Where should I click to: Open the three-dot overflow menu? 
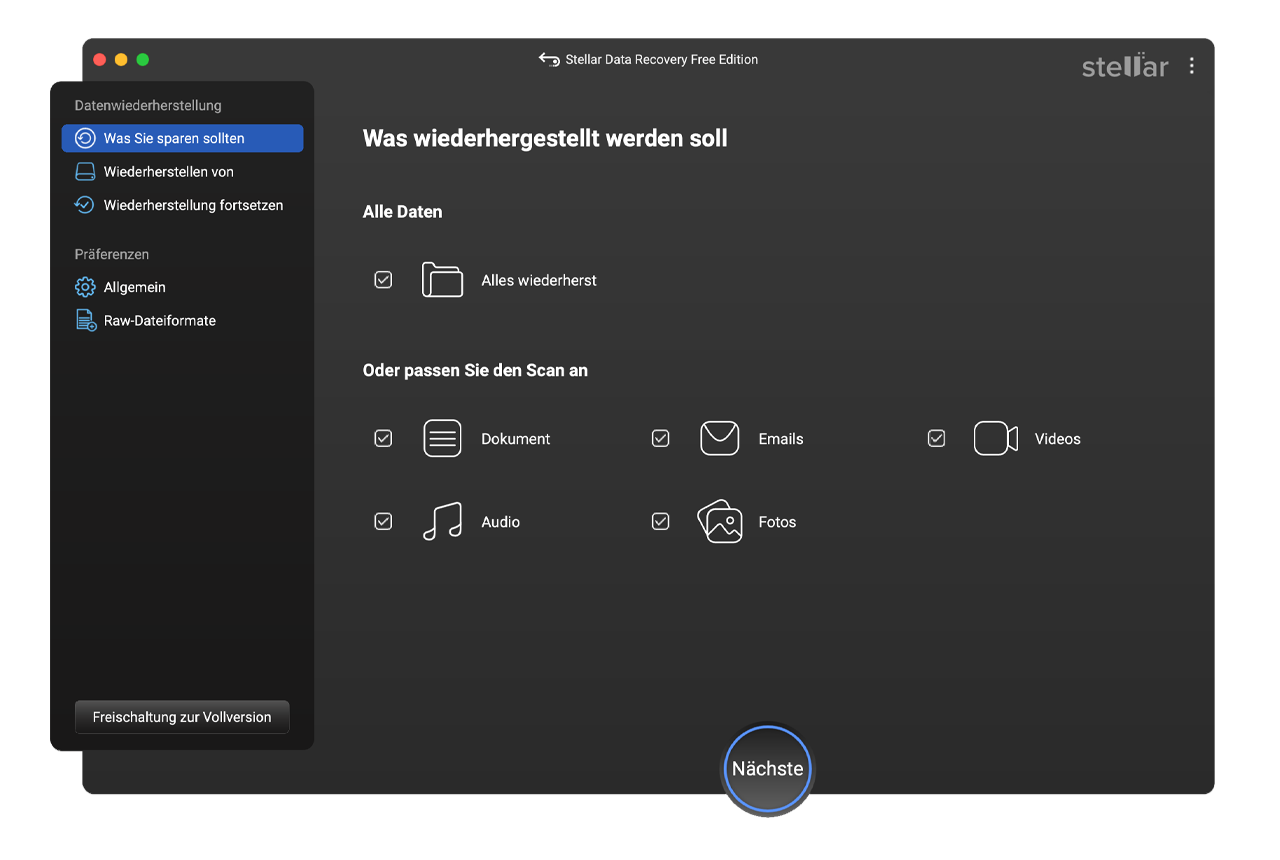1191,66
